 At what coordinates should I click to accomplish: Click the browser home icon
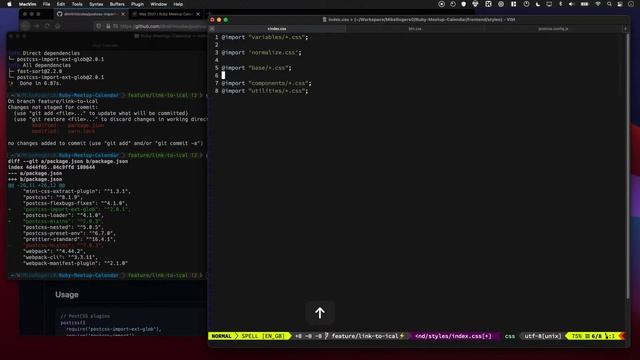pos(58,26)
